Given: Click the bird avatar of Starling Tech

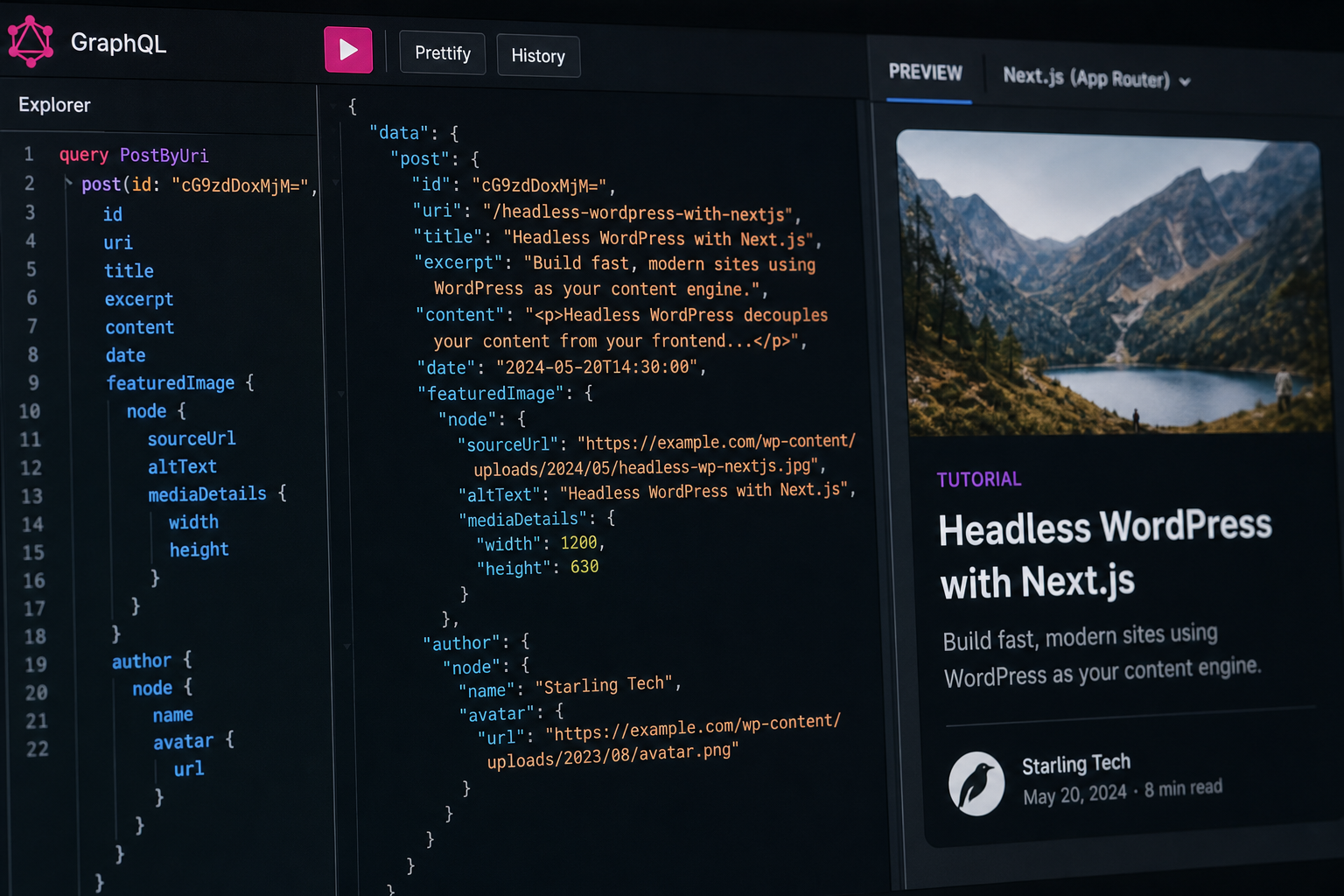Looking at the screenshot, I should (976, 784).
